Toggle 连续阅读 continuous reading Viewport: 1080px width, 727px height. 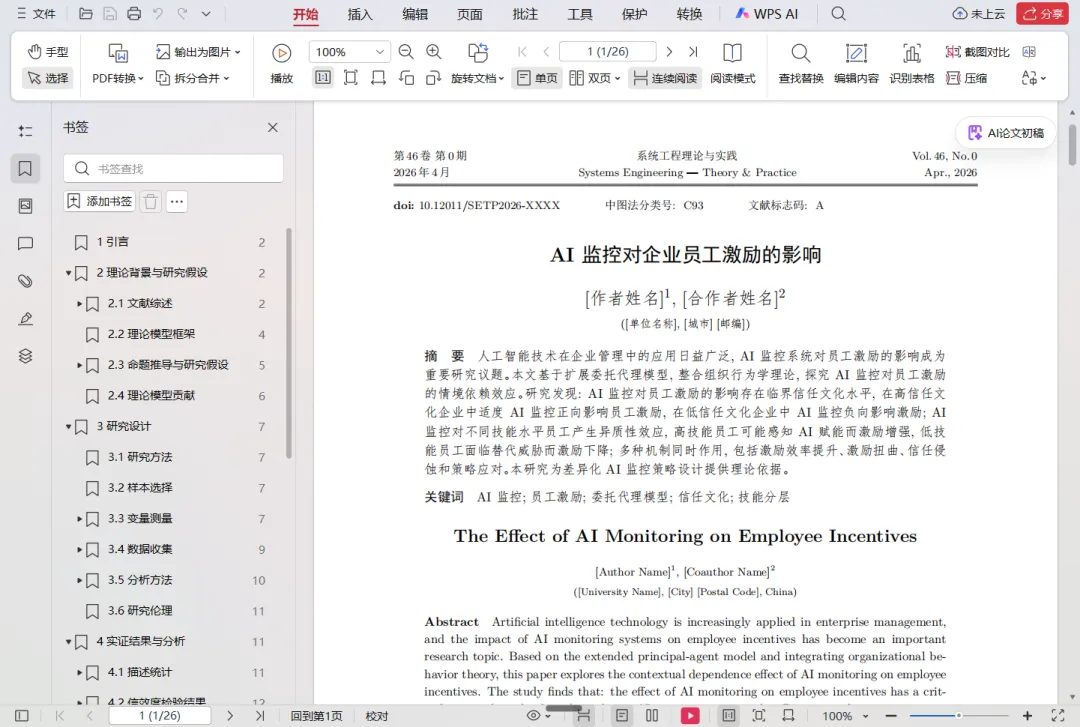tap(665, 78)
